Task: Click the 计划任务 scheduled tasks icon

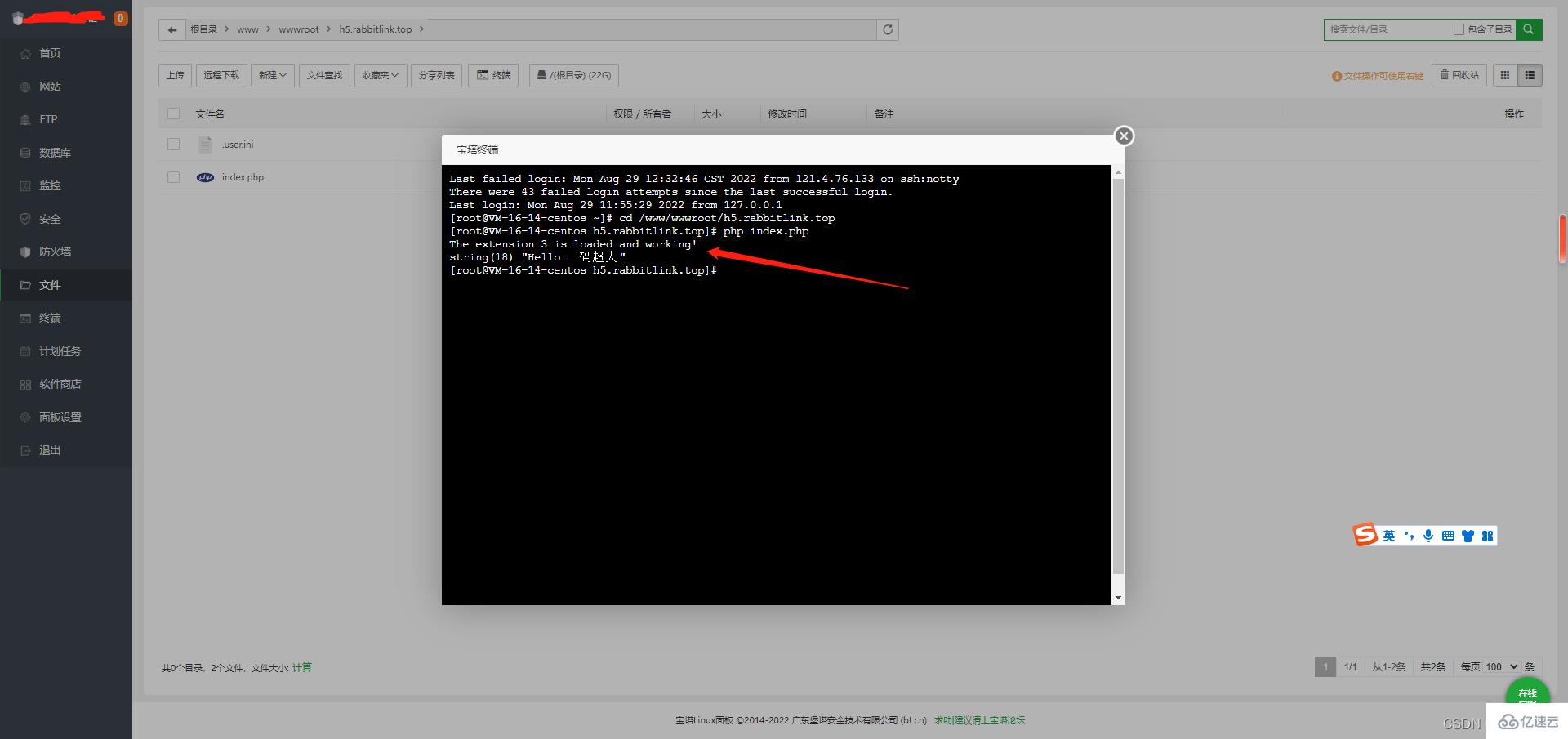Action: [25, 351]
